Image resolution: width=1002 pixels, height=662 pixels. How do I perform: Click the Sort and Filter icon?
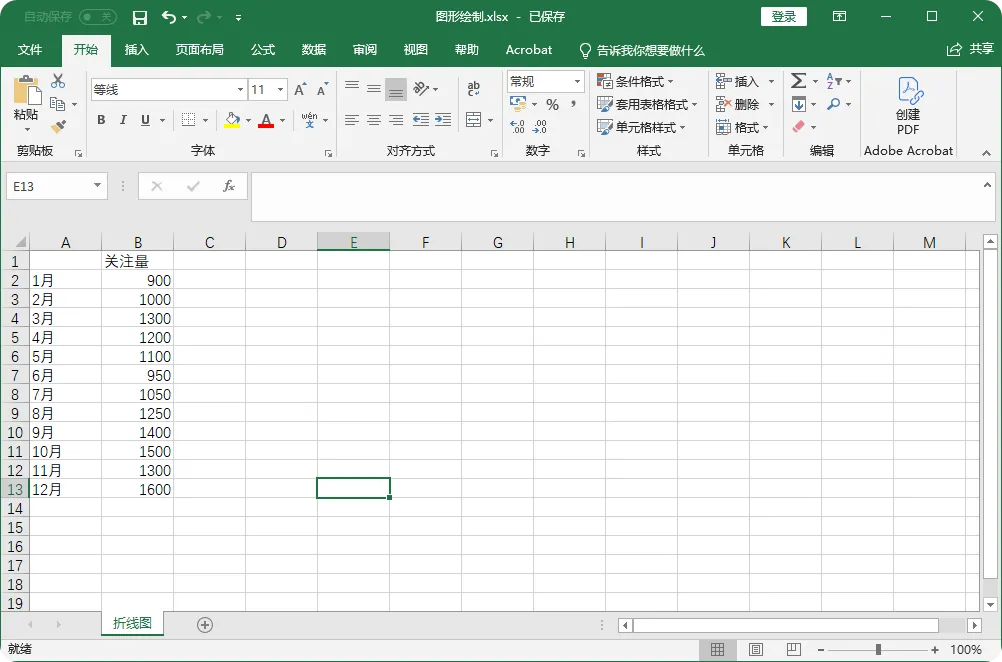[834, 81]
